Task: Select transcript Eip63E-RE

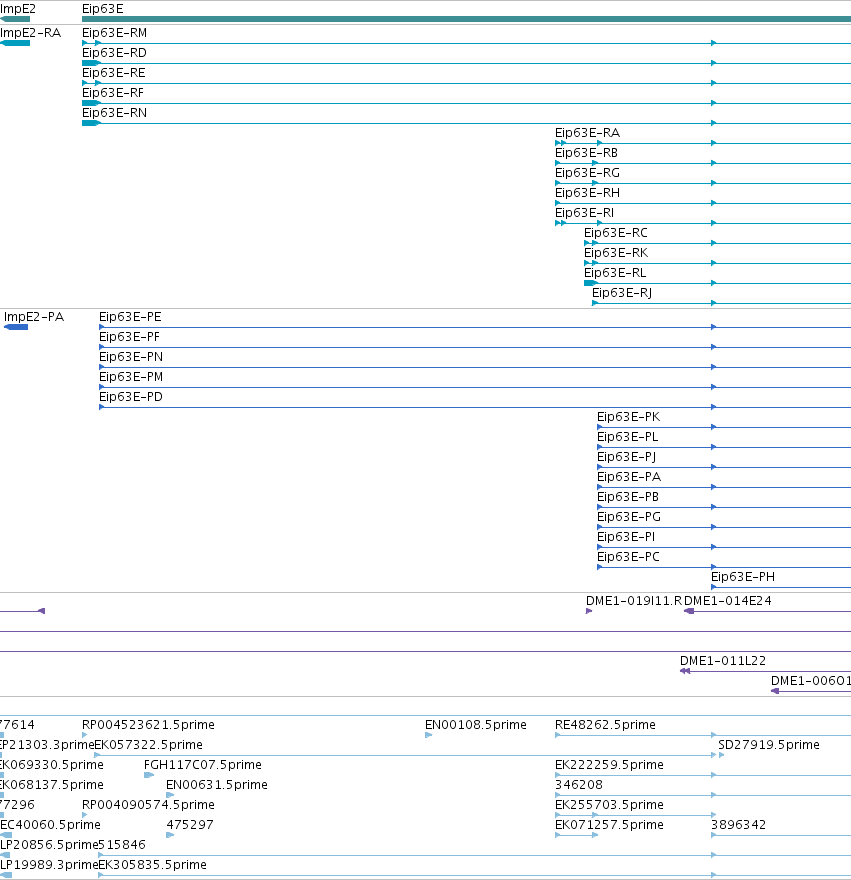Action: tap(113, 73)
